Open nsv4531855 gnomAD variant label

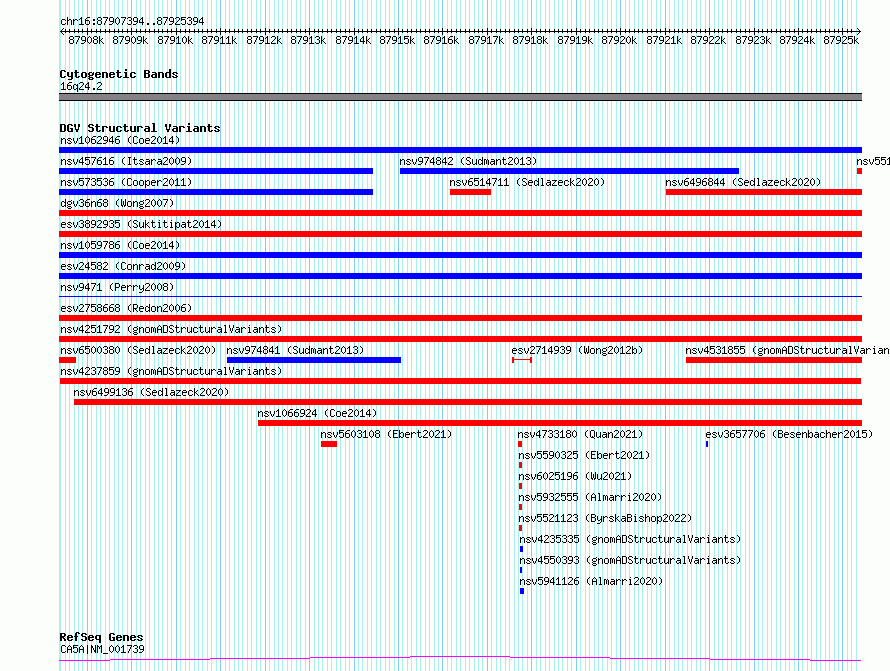point(787,350)
